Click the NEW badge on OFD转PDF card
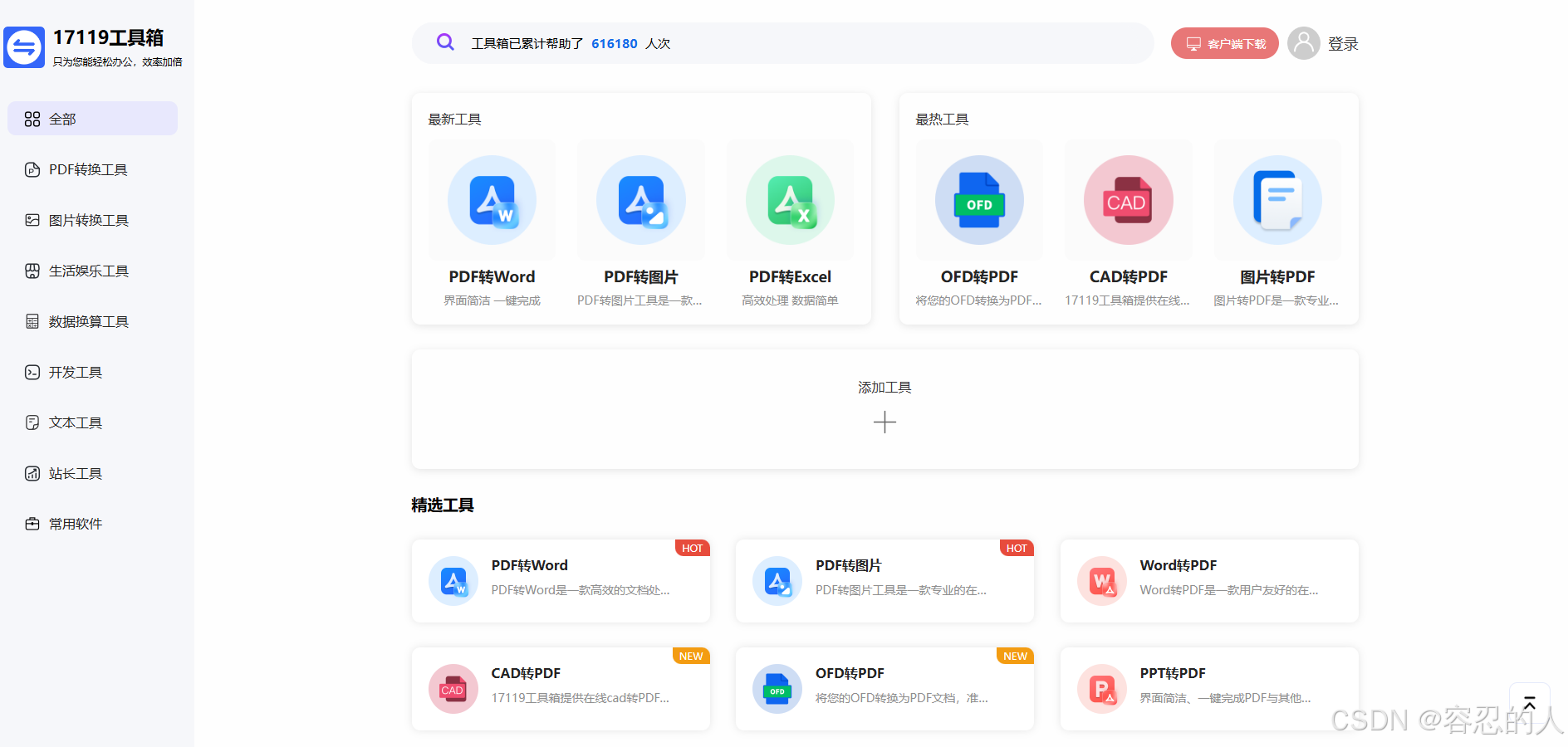Image resolution: width=1568 pixels, height=747 pixels. [x=1015, y=656]
